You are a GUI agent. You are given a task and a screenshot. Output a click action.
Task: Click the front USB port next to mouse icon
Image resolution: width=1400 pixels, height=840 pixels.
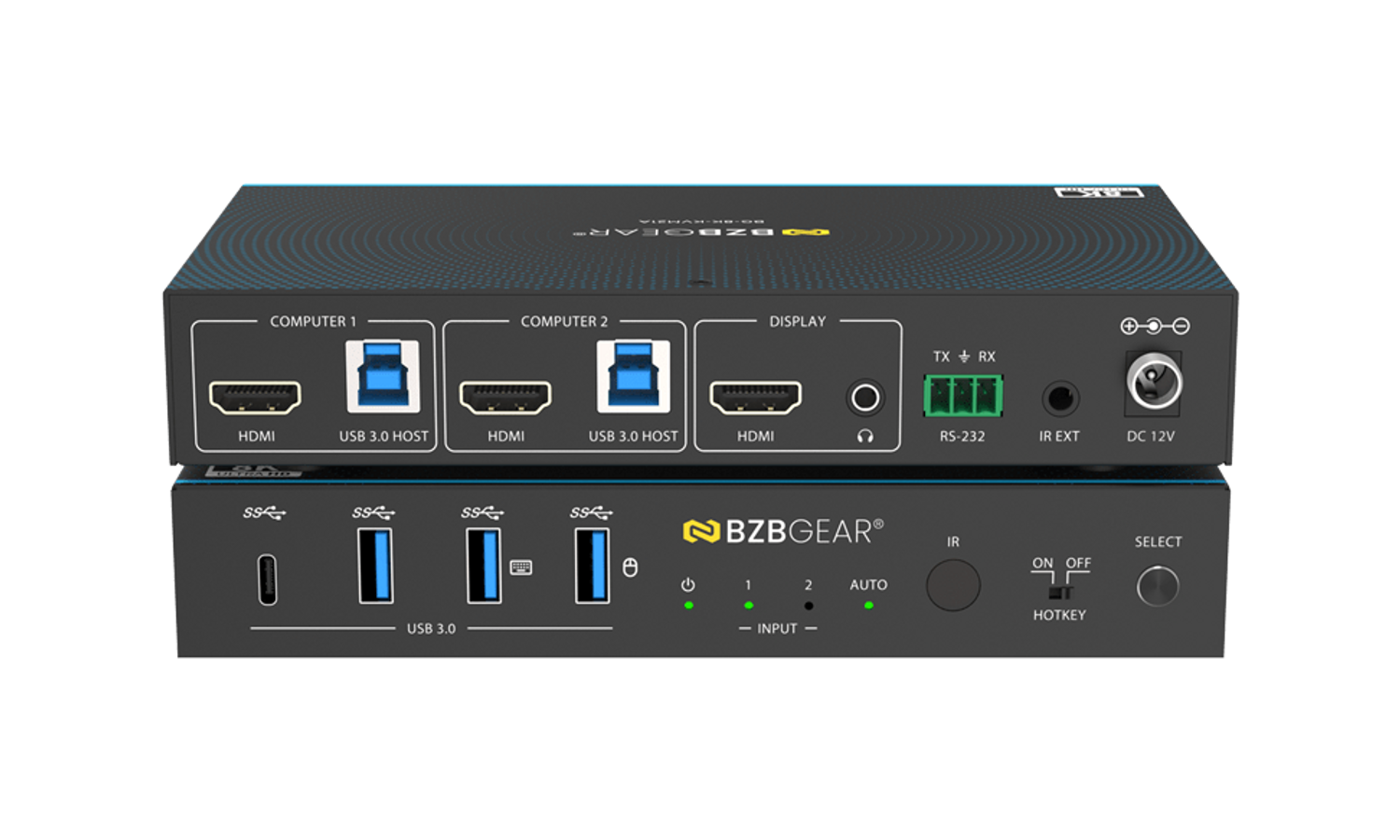point(593,566)
